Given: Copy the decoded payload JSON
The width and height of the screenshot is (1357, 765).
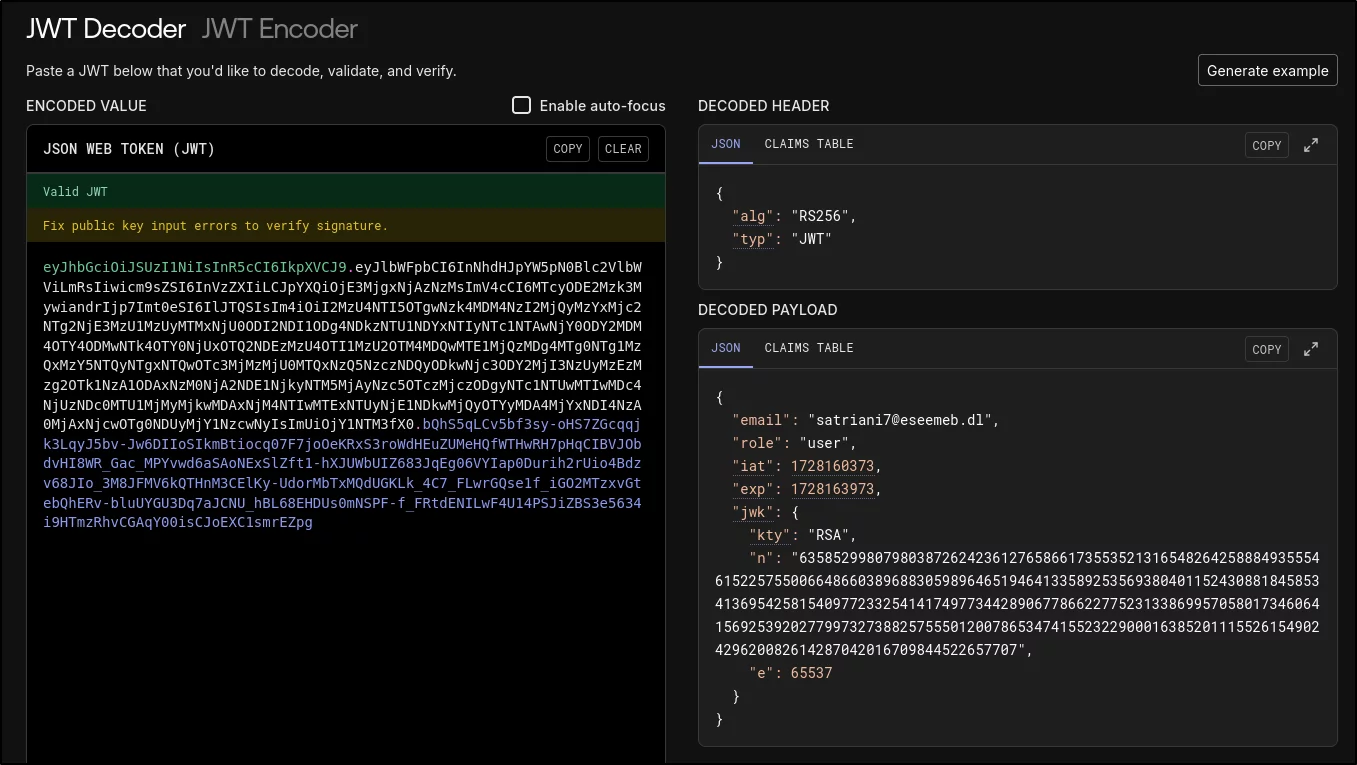Looking at the screenshot, I should [1267, 349].
